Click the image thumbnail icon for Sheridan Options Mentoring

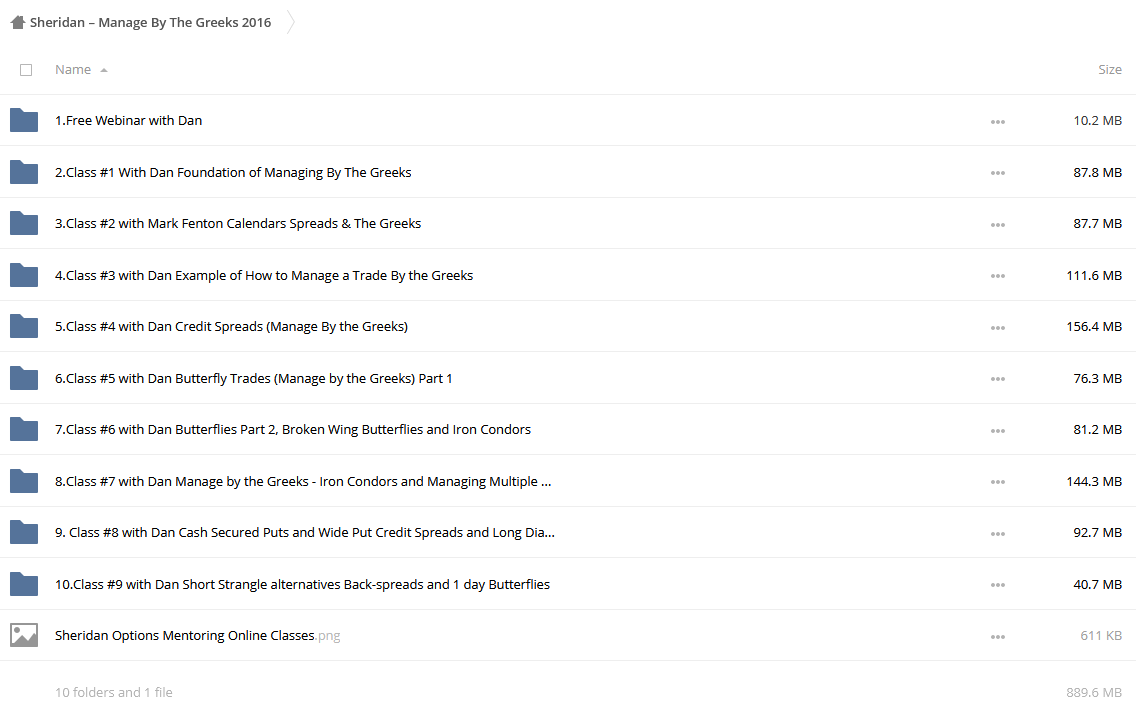click(x=24, y=635)
